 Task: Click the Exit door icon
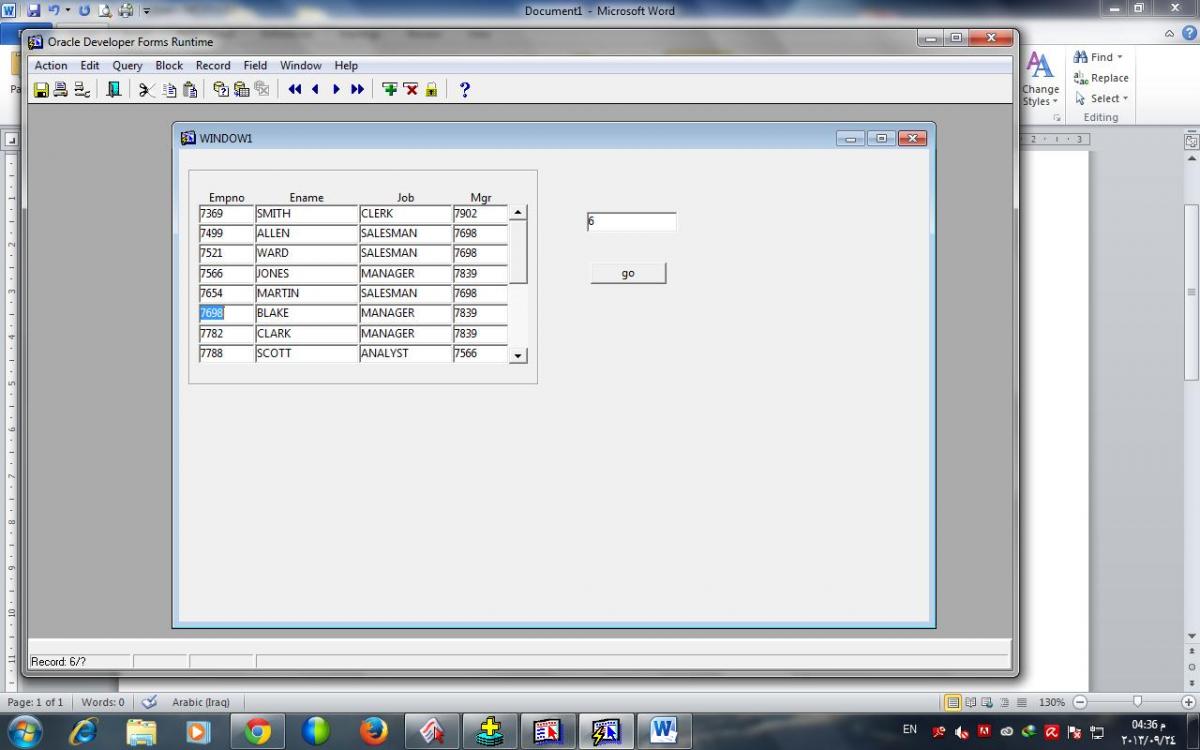click(x=113, y=89)
